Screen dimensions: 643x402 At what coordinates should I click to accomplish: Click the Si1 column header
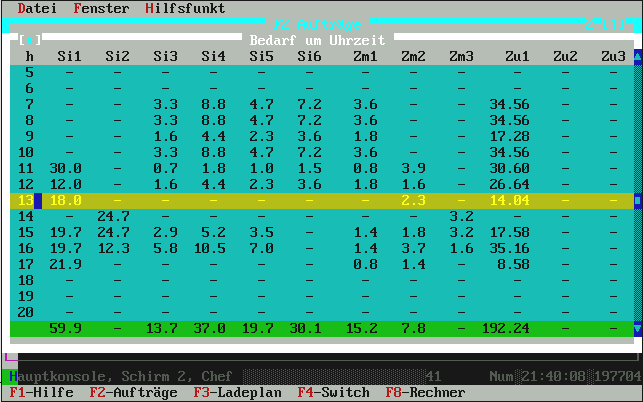[70, 56]
